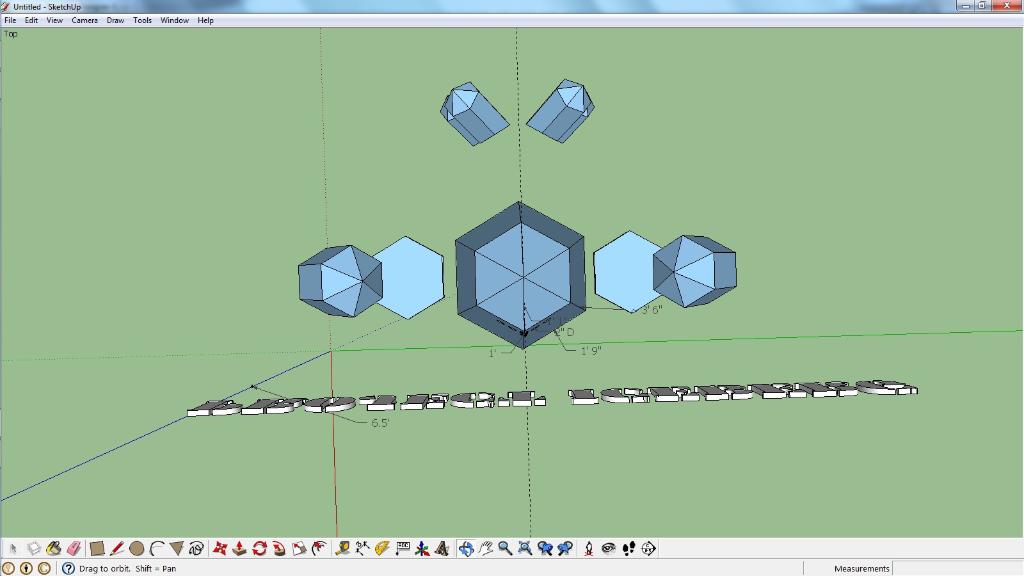The width and height of the screenshot is (1024, 576).
Task: Click the third round status bar icon
Action: click(x=44, y=568)
